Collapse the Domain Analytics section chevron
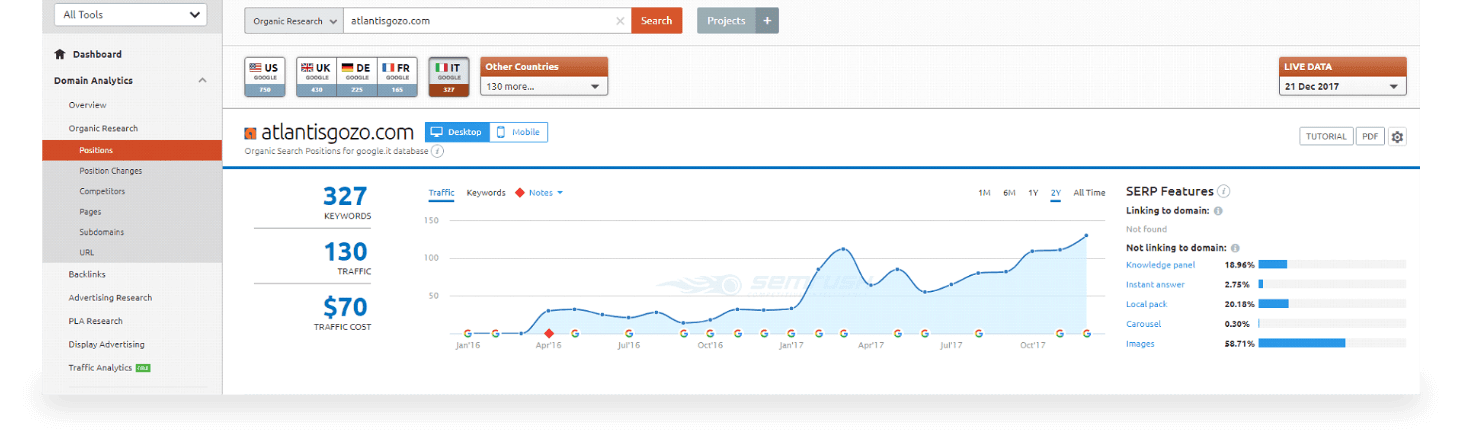Screen dimensions: 1462x447 pyautogui.click(x=202, y=81)
